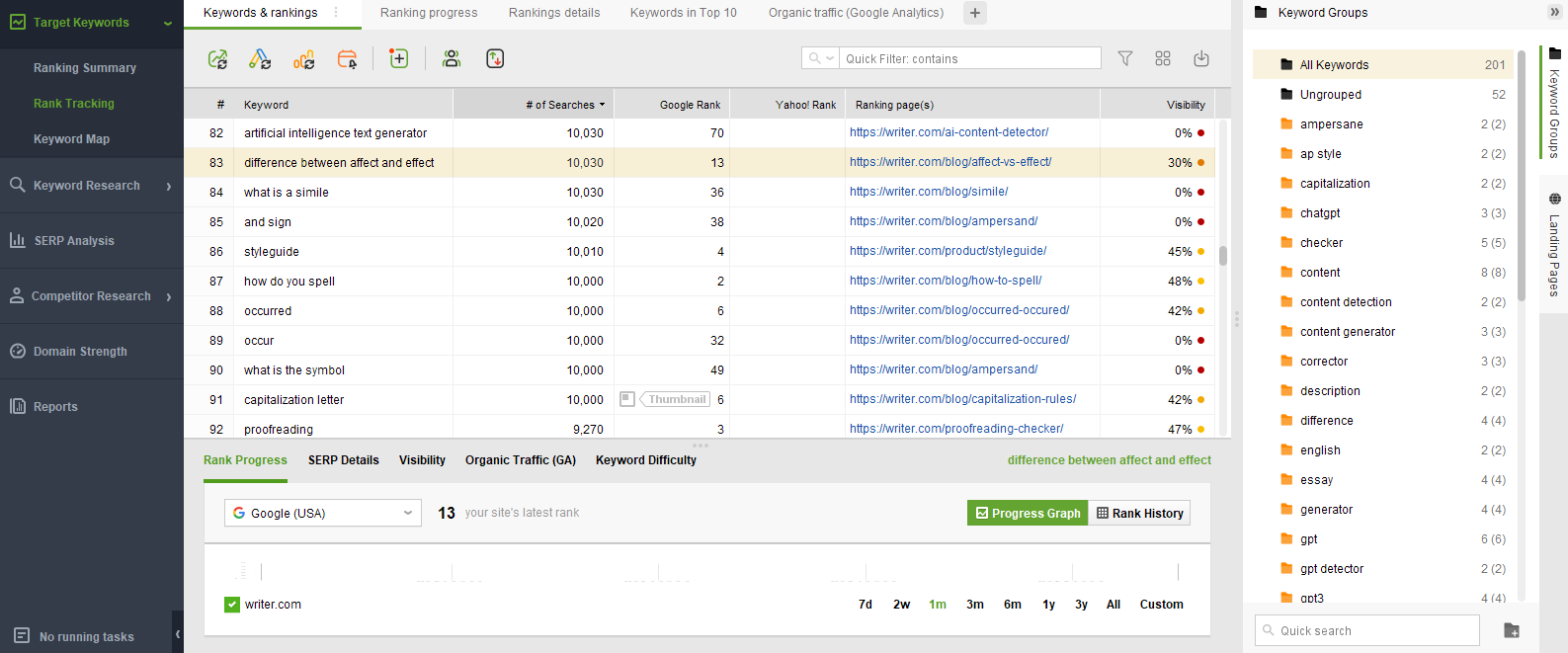Toggle Progress Graph view
Viewport: 1568px width, 653px height.
[x=1028, y=513]
